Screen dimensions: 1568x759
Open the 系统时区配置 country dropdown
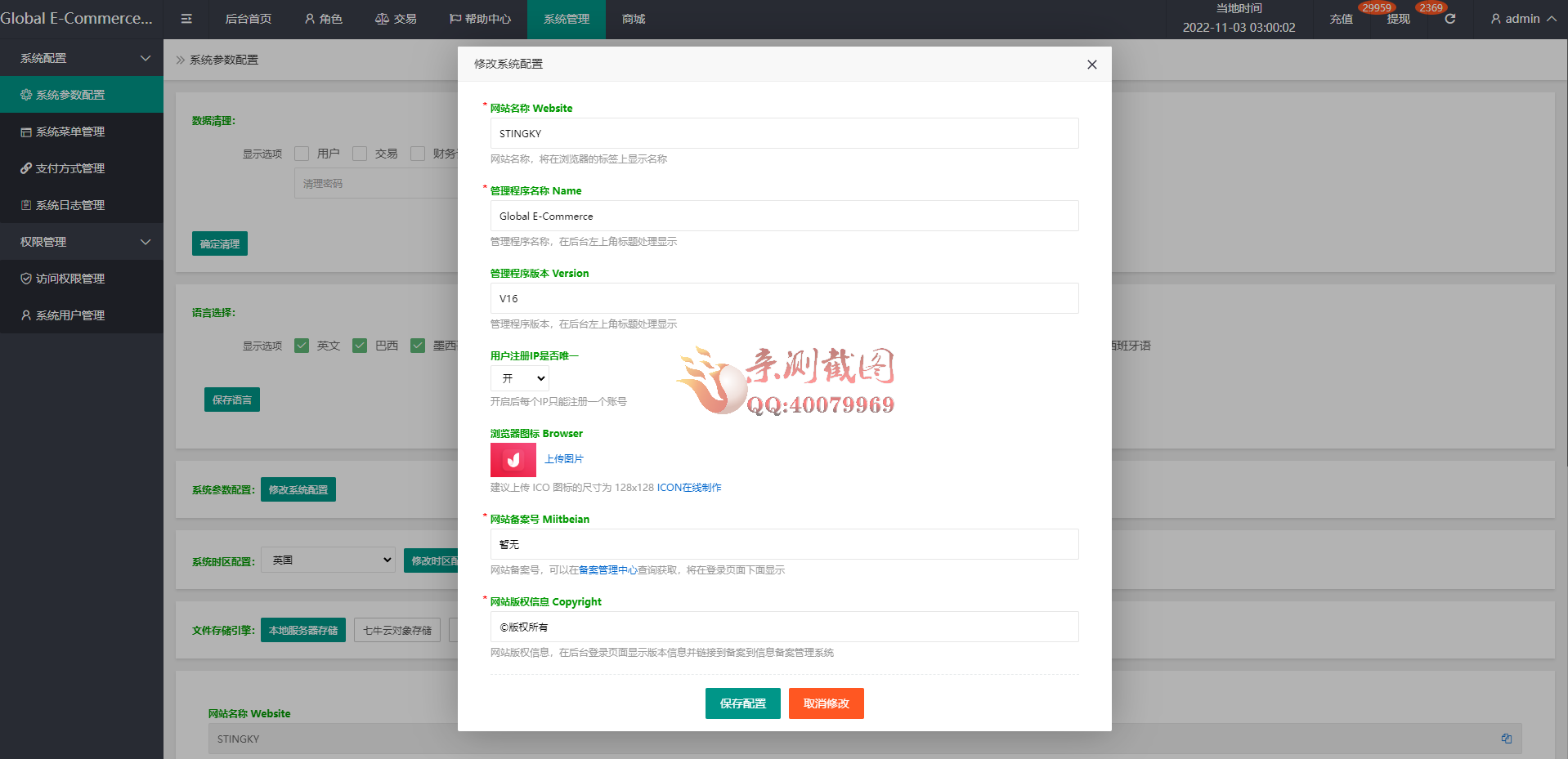click(x=328, y=560)
